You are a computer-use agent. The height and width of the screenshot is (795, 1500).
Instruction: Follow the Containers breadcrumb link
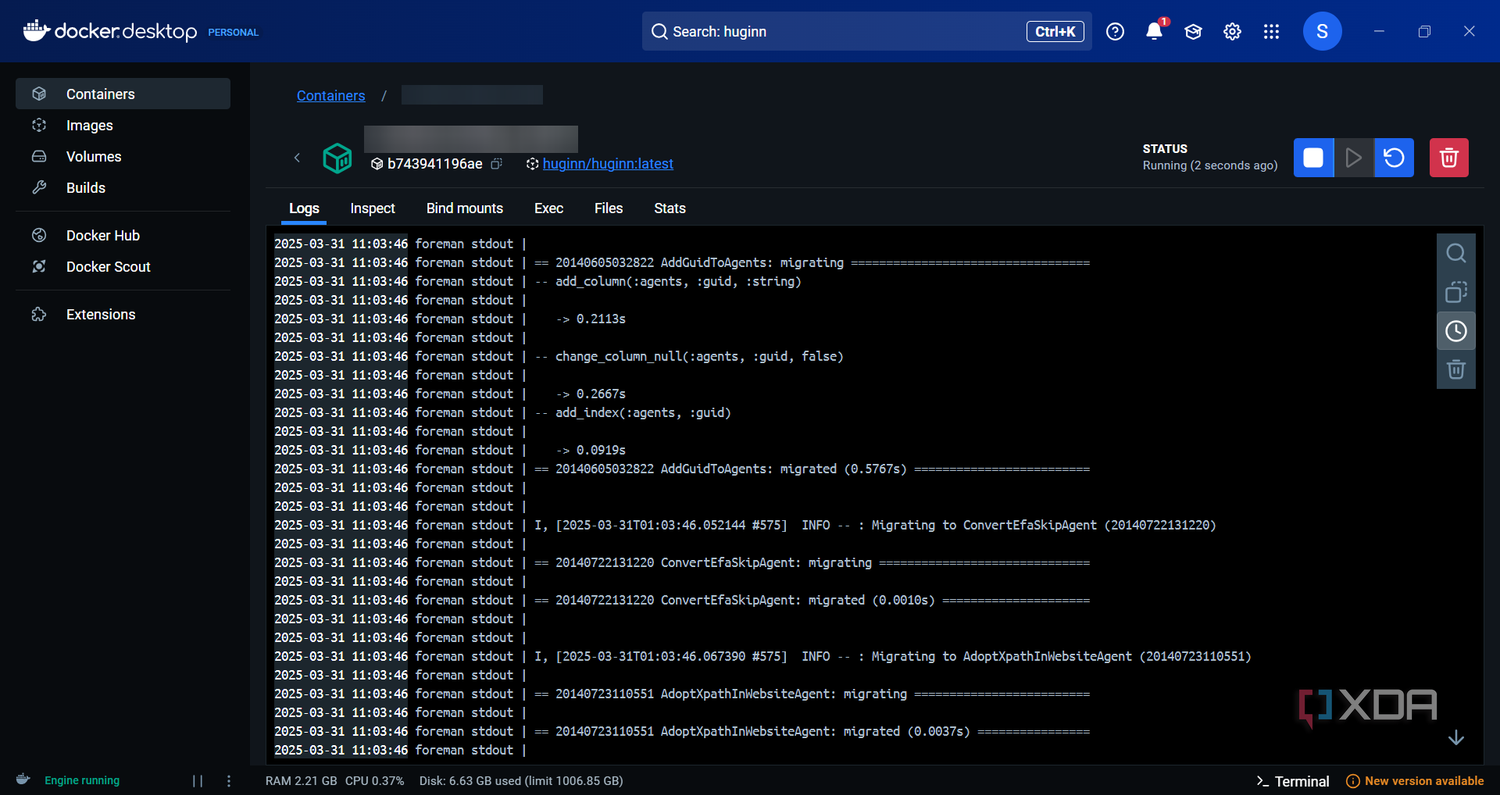tap(331, 96)
